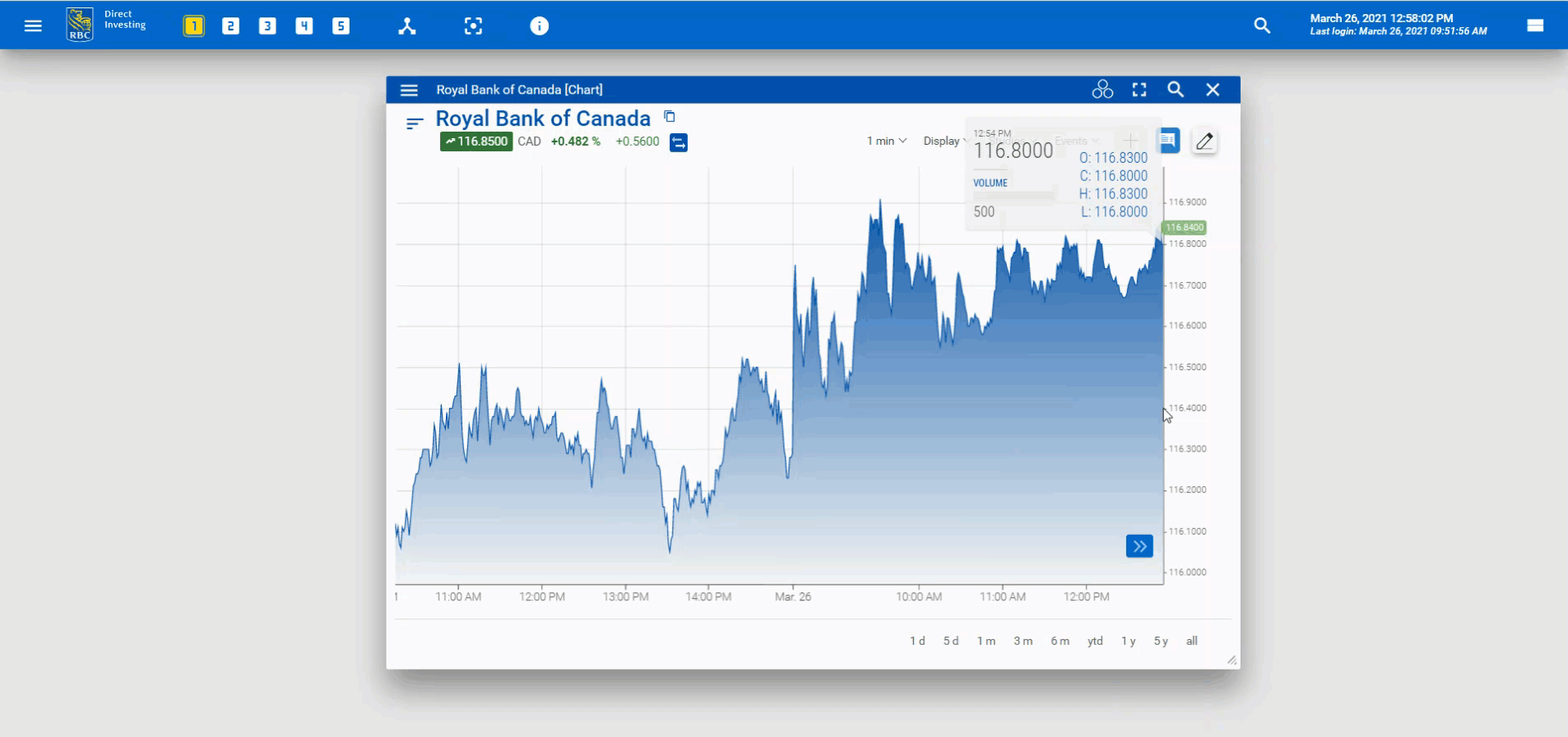The height and width of the screenshot is (737, 1568).
Task: Switch to workspace 2
Action: 230,26
